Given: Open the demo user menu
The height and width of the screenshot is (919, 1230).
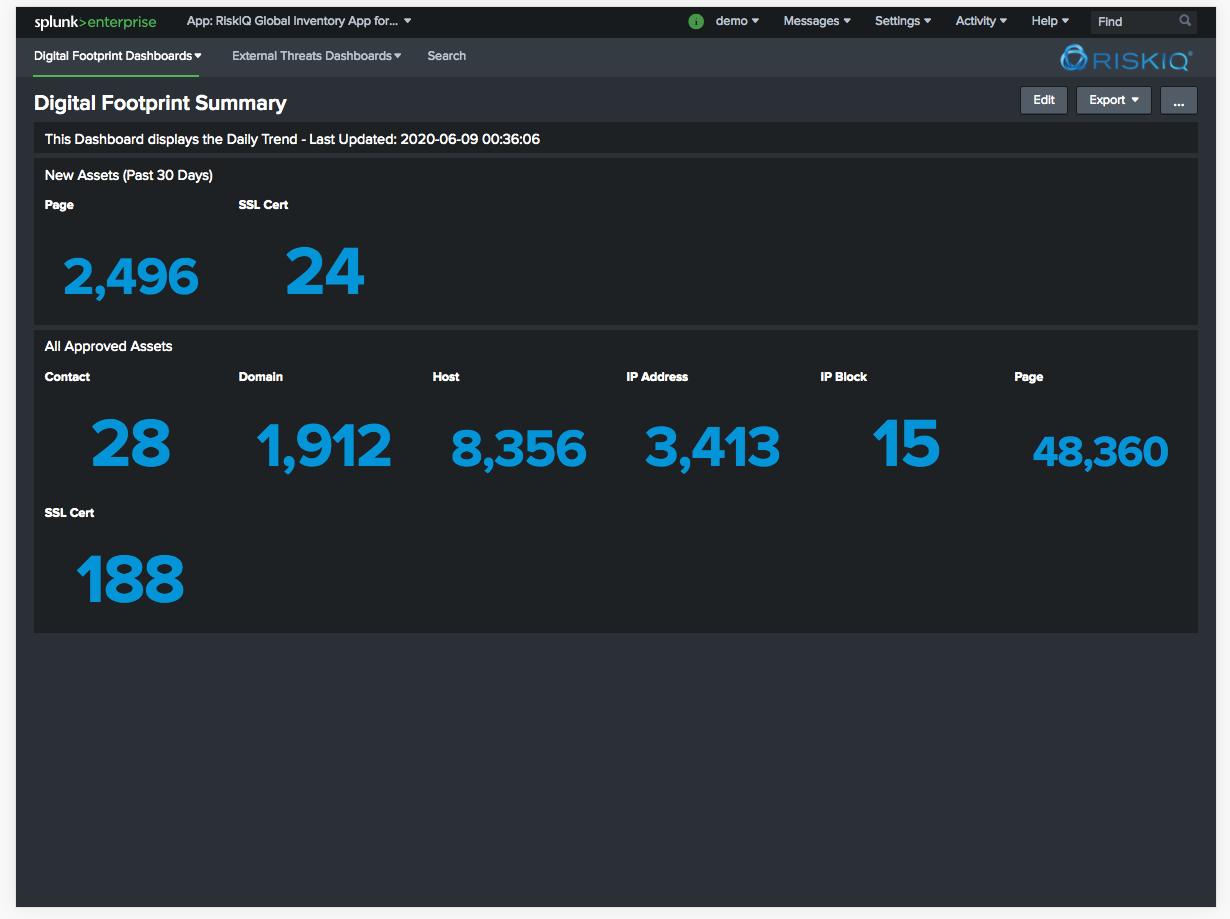Looking at the screenshot, I should 737,21.
